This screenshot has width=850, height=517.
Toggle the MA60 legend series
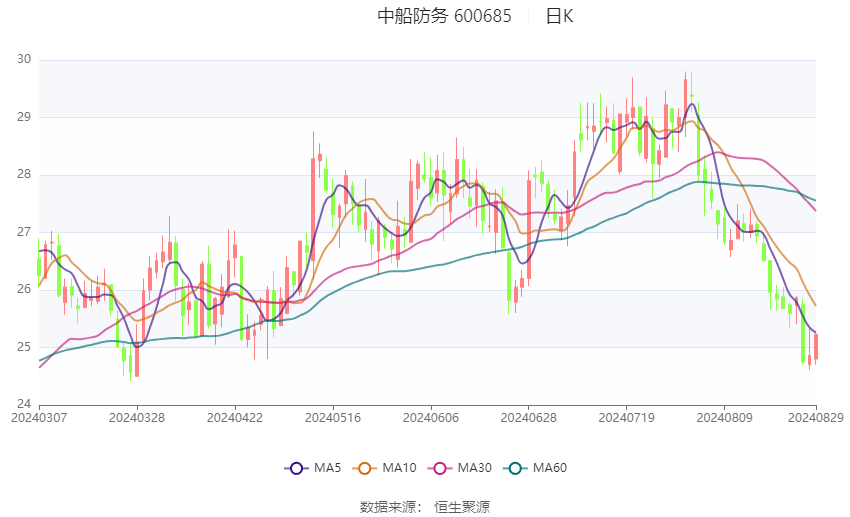535,468
